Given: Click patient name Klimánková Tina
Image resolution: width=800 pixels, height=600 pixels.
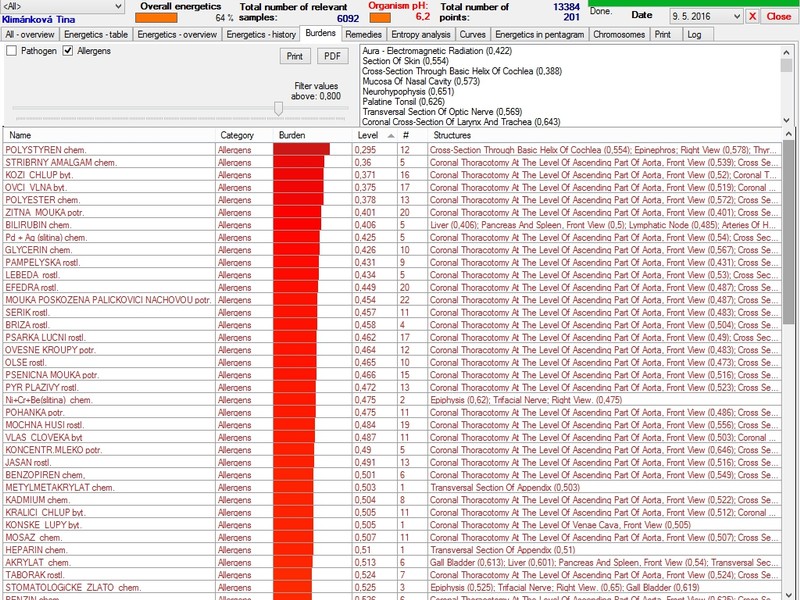Looking at the screenshot, I should [38, 19].
